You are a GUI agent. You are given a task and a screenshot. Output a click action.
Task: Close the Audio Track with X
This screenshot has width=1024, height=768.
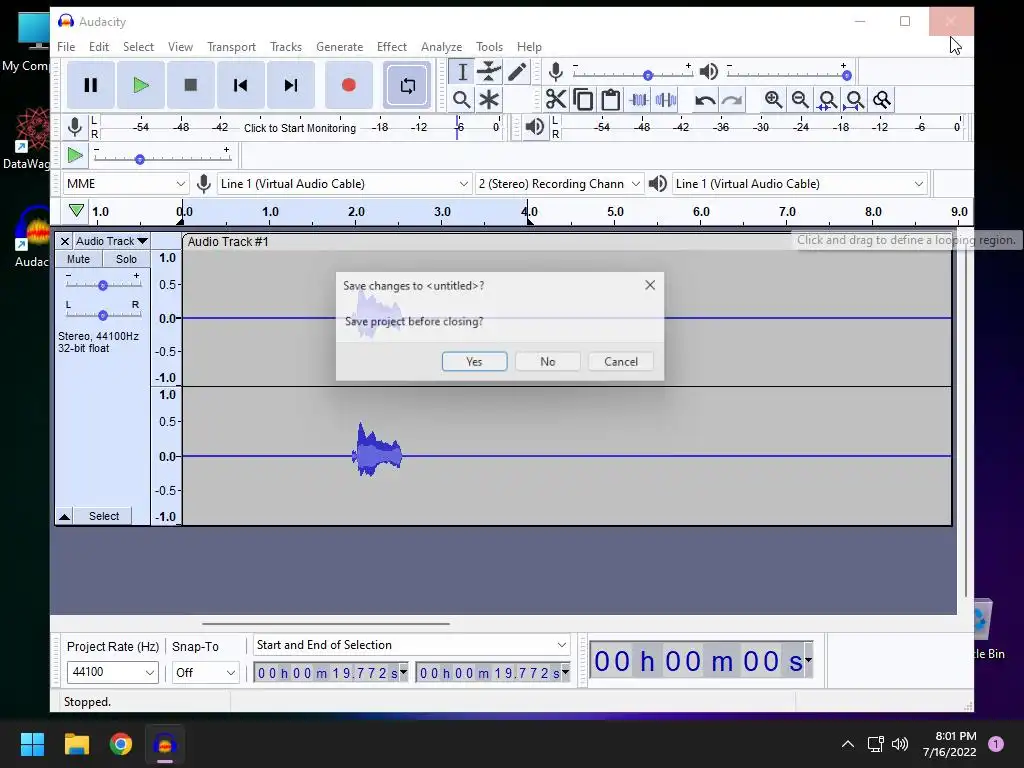tap(65, 241)
